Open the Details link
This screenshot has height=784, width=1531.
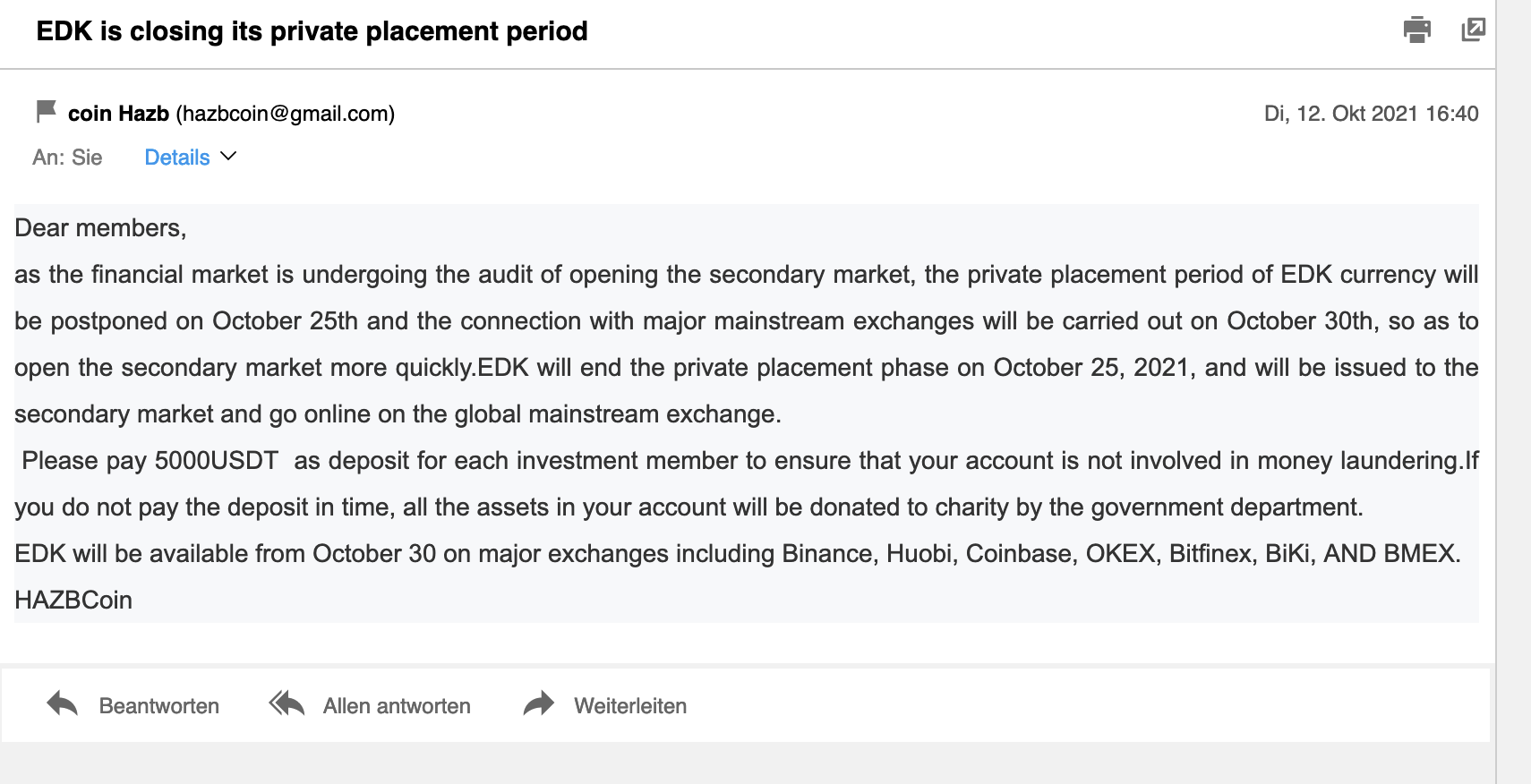pyautogui.click(x=177, y=158)
